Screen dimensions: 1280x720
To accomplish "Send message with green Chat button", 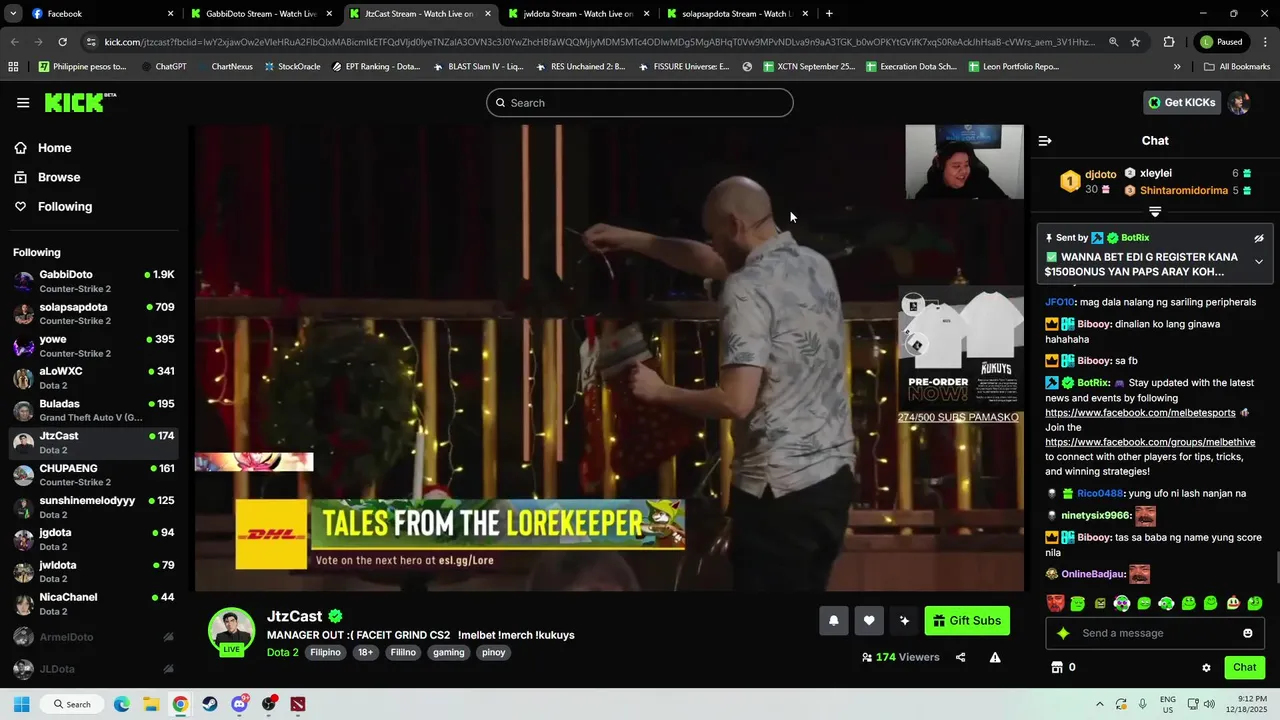I will pos(1244,667).
